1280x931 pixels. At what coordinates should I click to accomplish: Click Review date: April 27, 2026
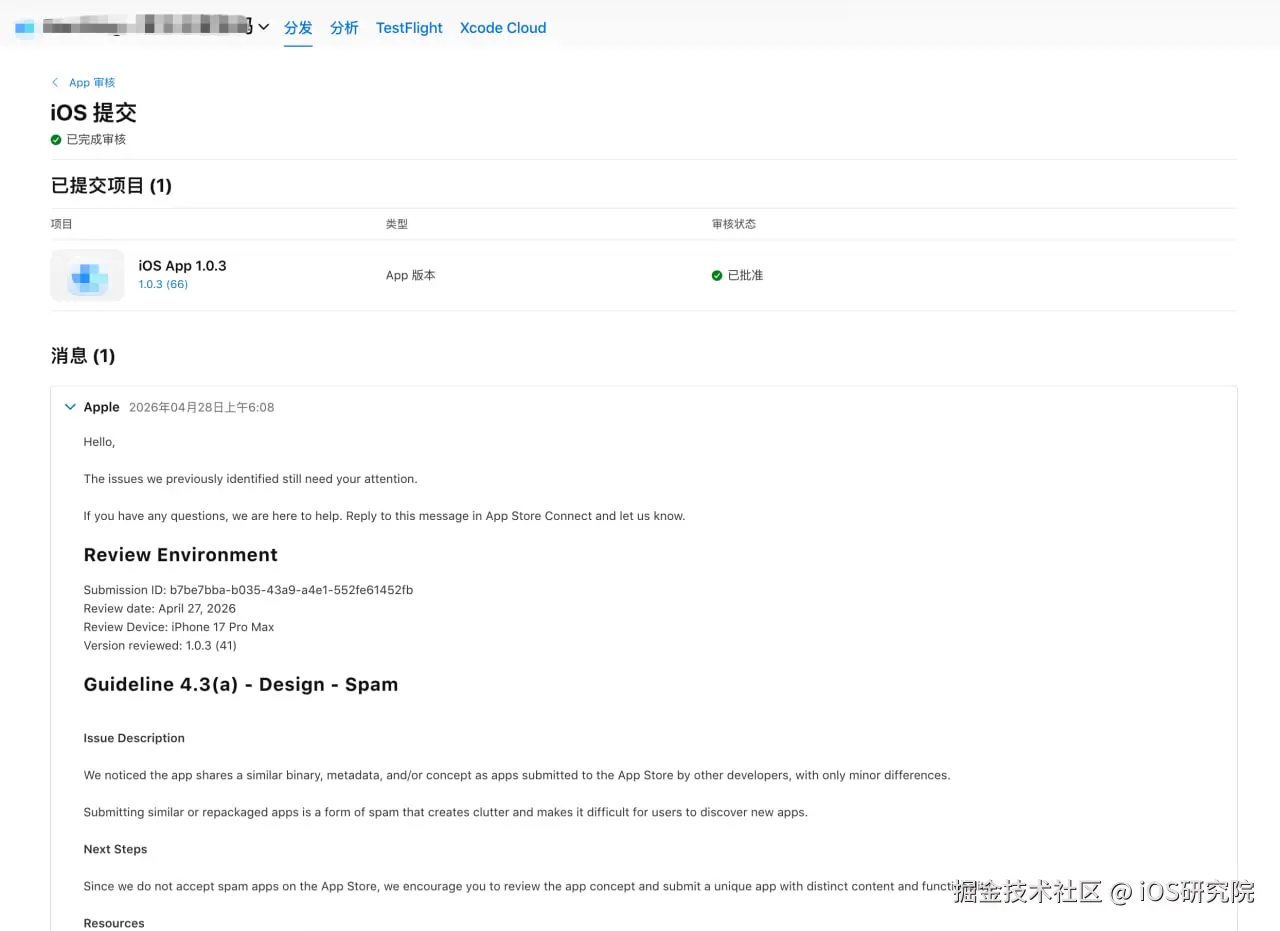[x=160, y=608]
